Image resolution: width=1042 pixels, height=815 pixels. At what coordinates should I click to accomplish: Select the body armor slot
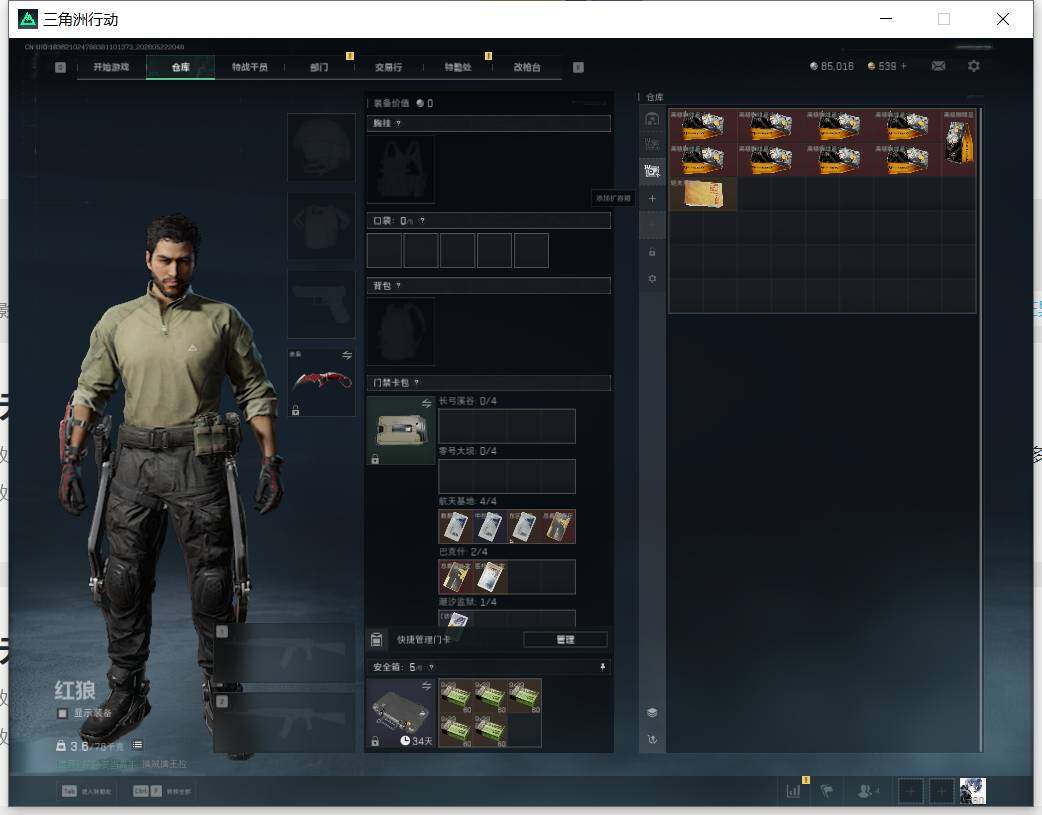click(x=321, y=226)
